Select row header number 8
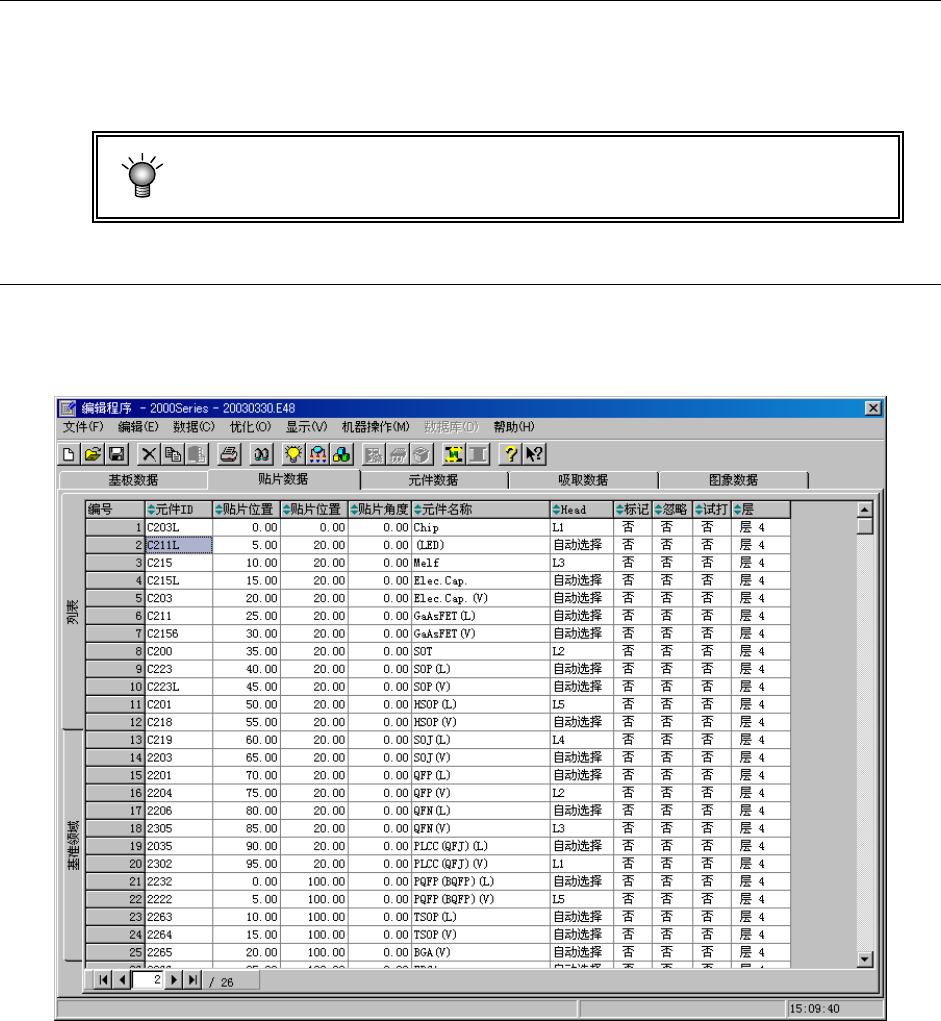The height and width of the screenshot is (1021, 941). (115, 651)
